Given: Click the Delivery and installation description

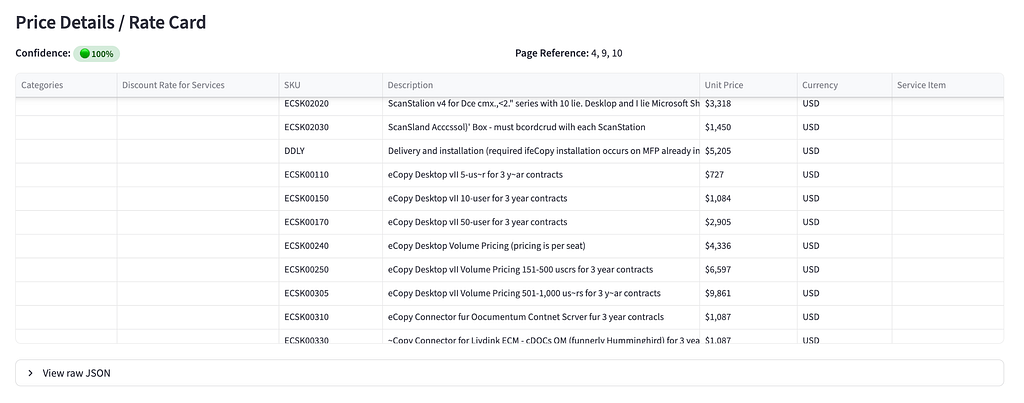Looking at the screenshot, I should pos(543,151).
